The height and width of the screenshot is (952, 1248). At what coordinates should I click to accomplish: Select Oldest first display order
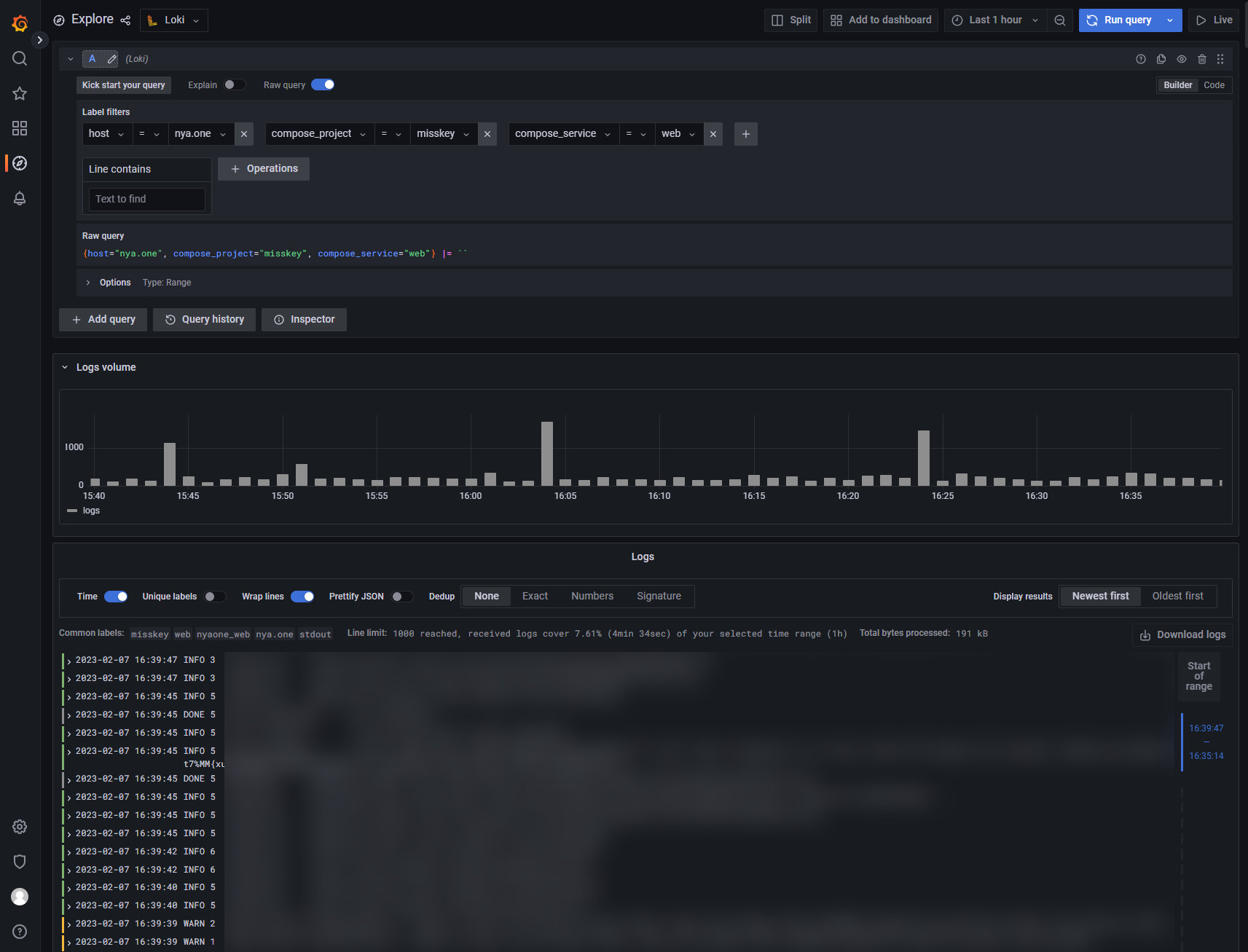(1177, 596)
